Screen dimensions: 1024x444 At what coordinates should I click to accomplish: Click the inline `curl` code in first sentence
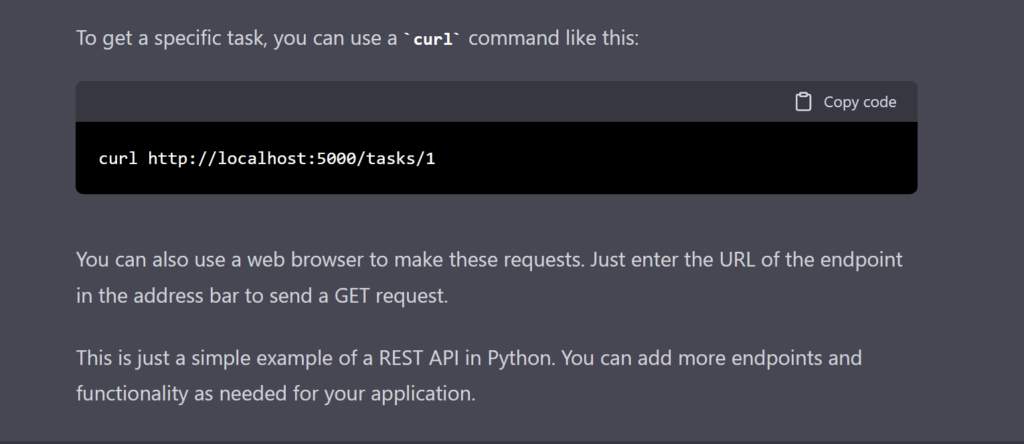433,39
